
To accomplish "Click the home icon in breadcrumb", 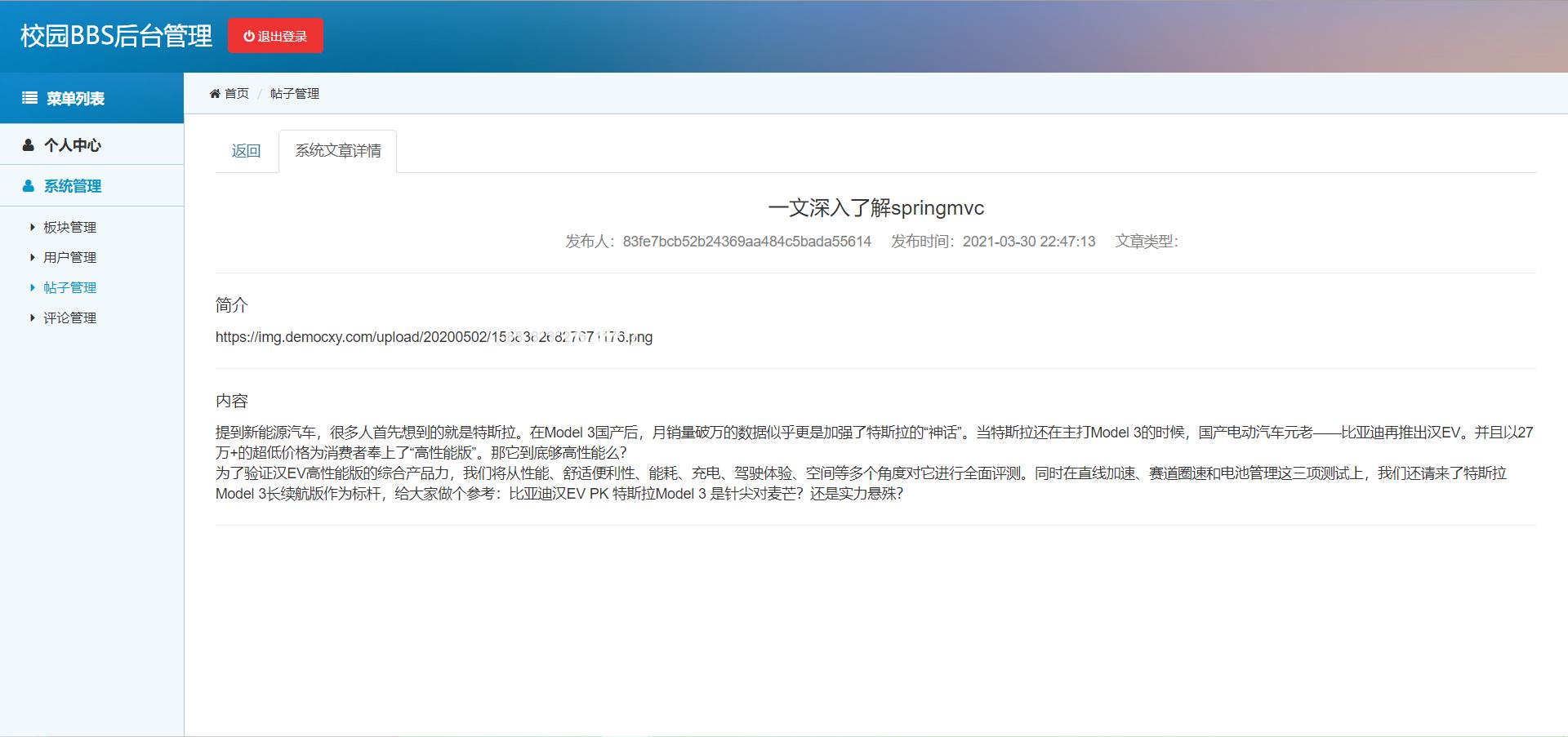I will coord(216,93).
